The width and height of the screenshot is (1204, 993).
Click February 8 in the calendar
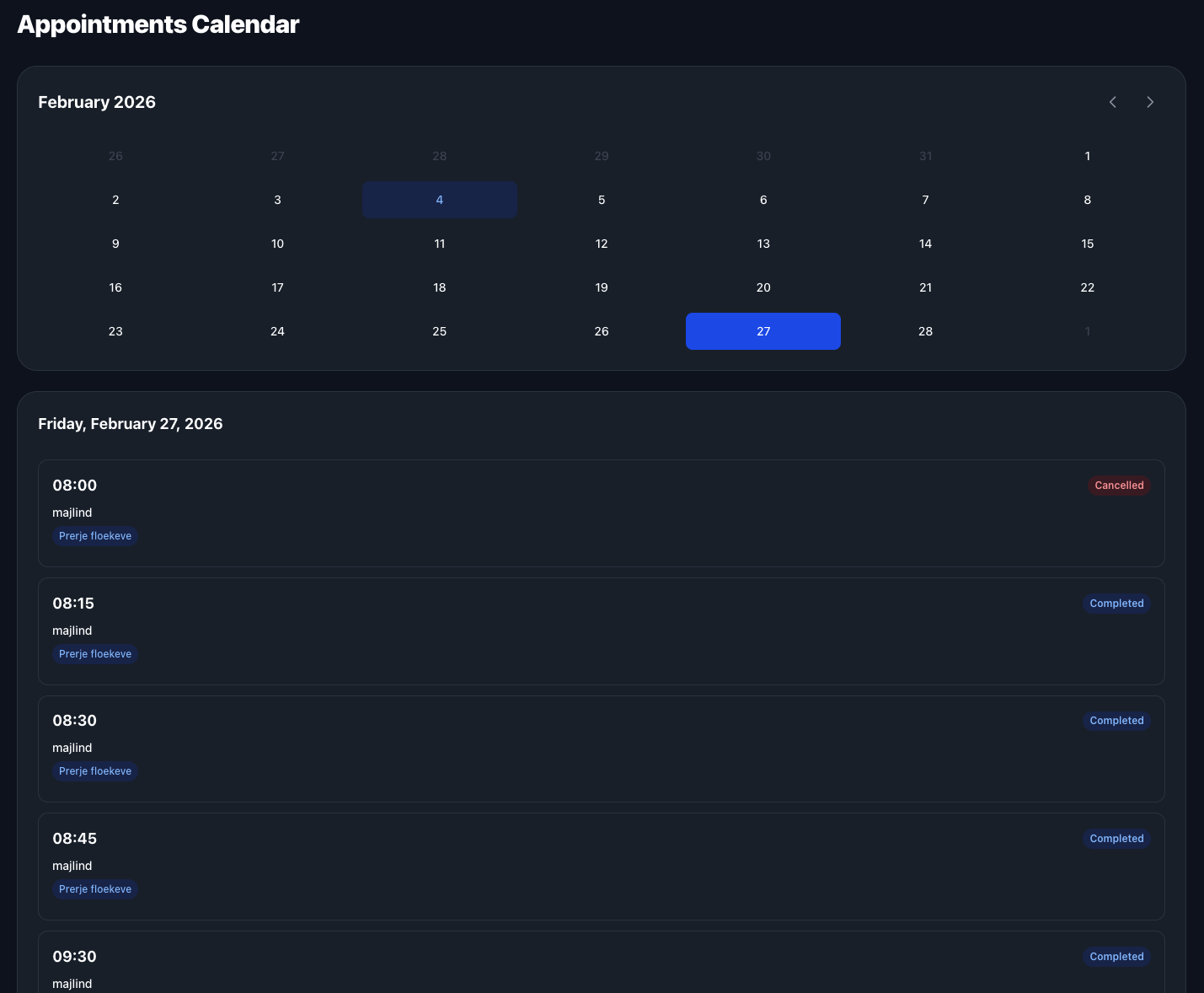pyautogui.click(x=1088, y=200)
